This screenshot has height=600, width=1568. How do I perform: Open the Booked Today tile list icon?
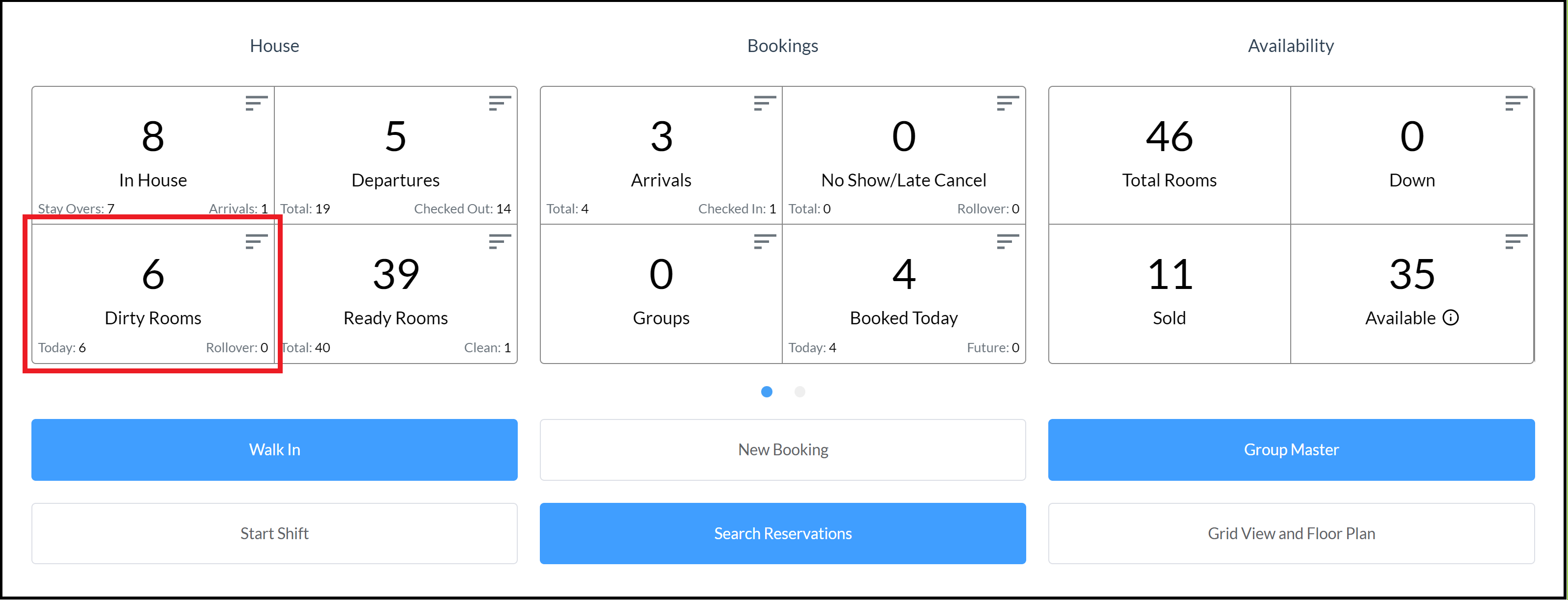(1008, 241)
